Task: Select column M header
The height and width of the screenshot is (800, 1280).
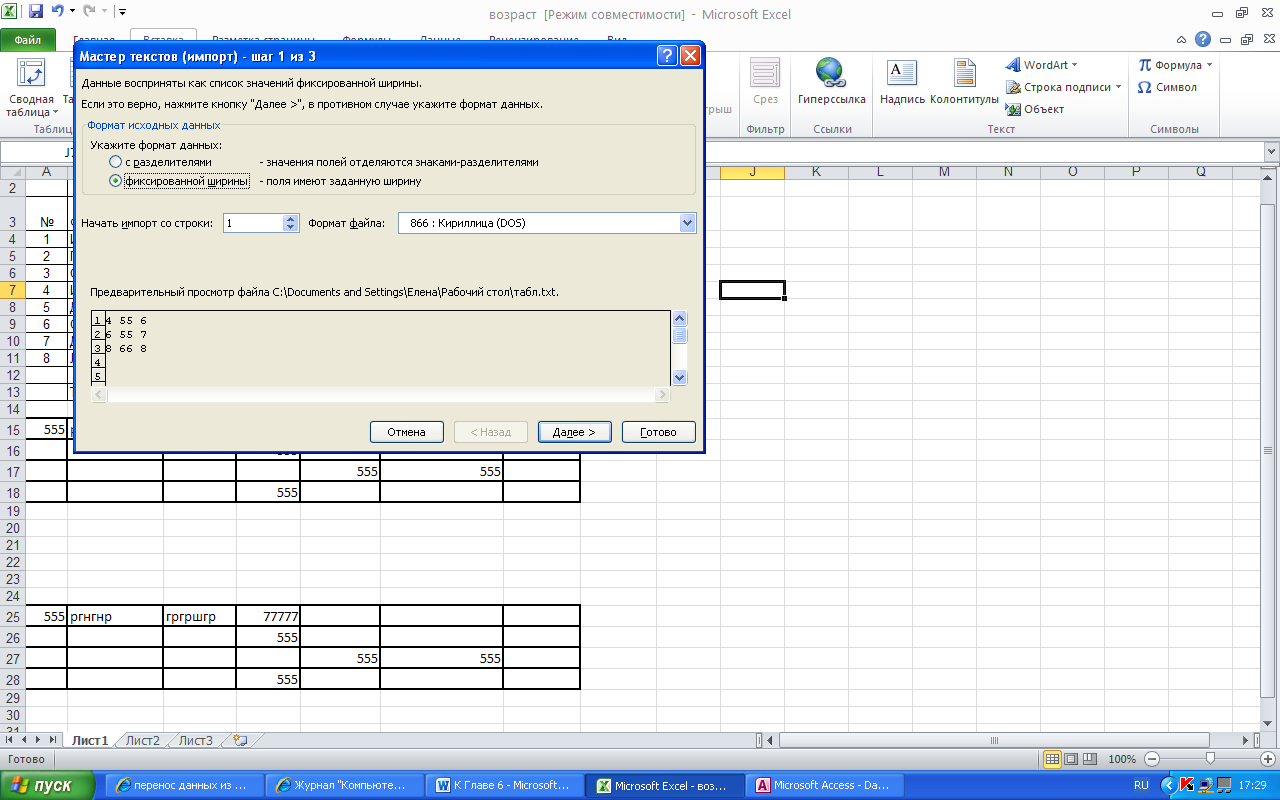Action: (944, 171)
